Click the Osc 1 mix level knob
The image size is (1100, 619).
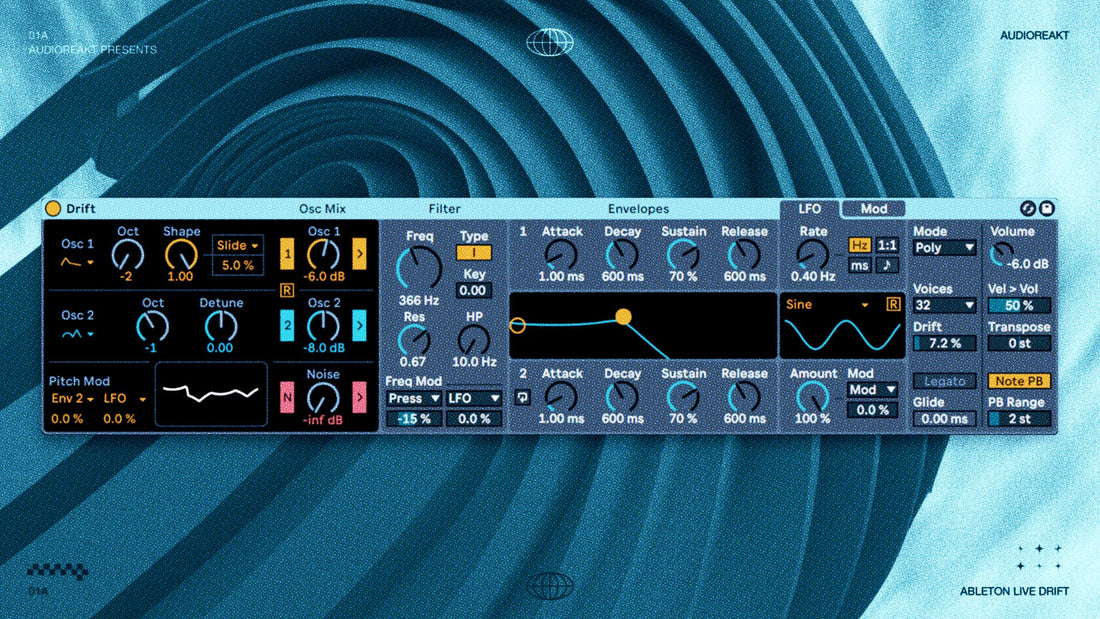pyautogui.click(x=323, y=255)
